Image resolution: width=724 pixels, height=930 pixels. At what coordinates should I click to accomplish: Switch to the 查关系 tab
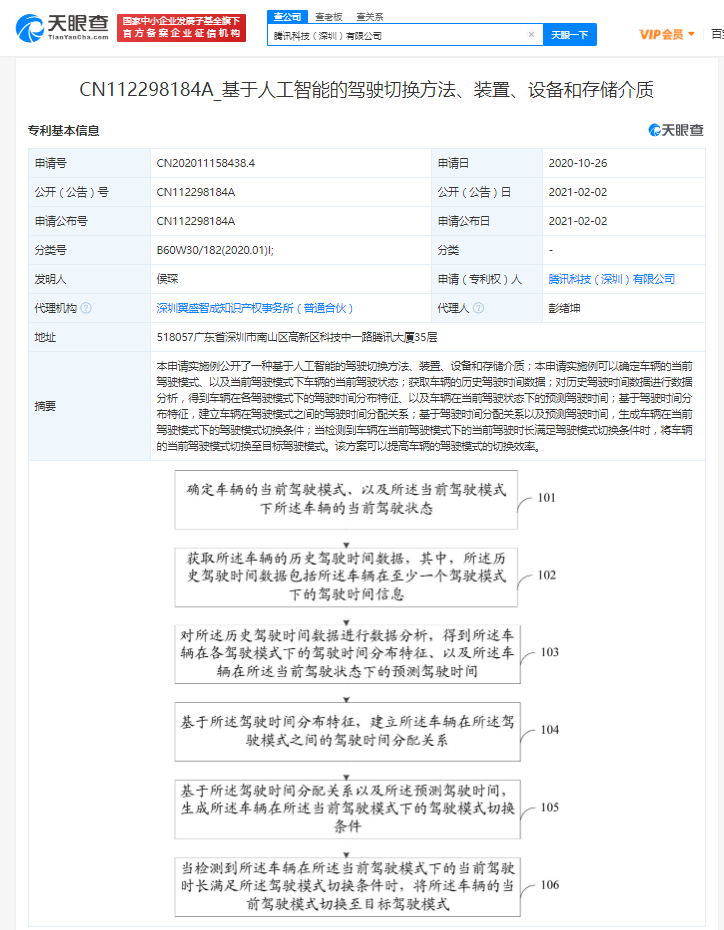pos(369,17)
